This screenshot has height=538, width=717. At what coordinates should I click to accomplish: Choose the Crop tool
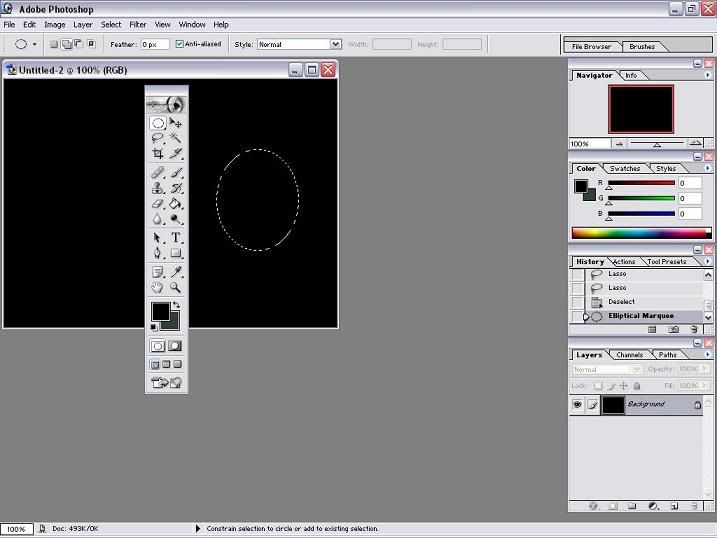coord(158,154)
